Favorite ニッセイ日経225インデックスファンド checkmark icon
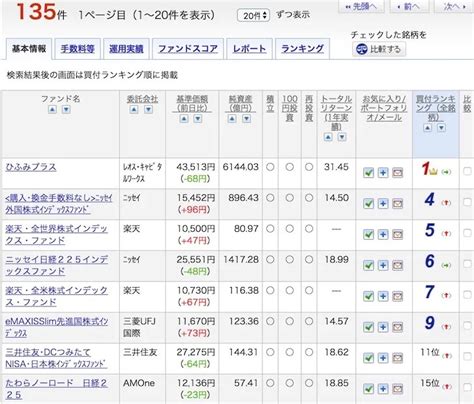 coord(368,265)
